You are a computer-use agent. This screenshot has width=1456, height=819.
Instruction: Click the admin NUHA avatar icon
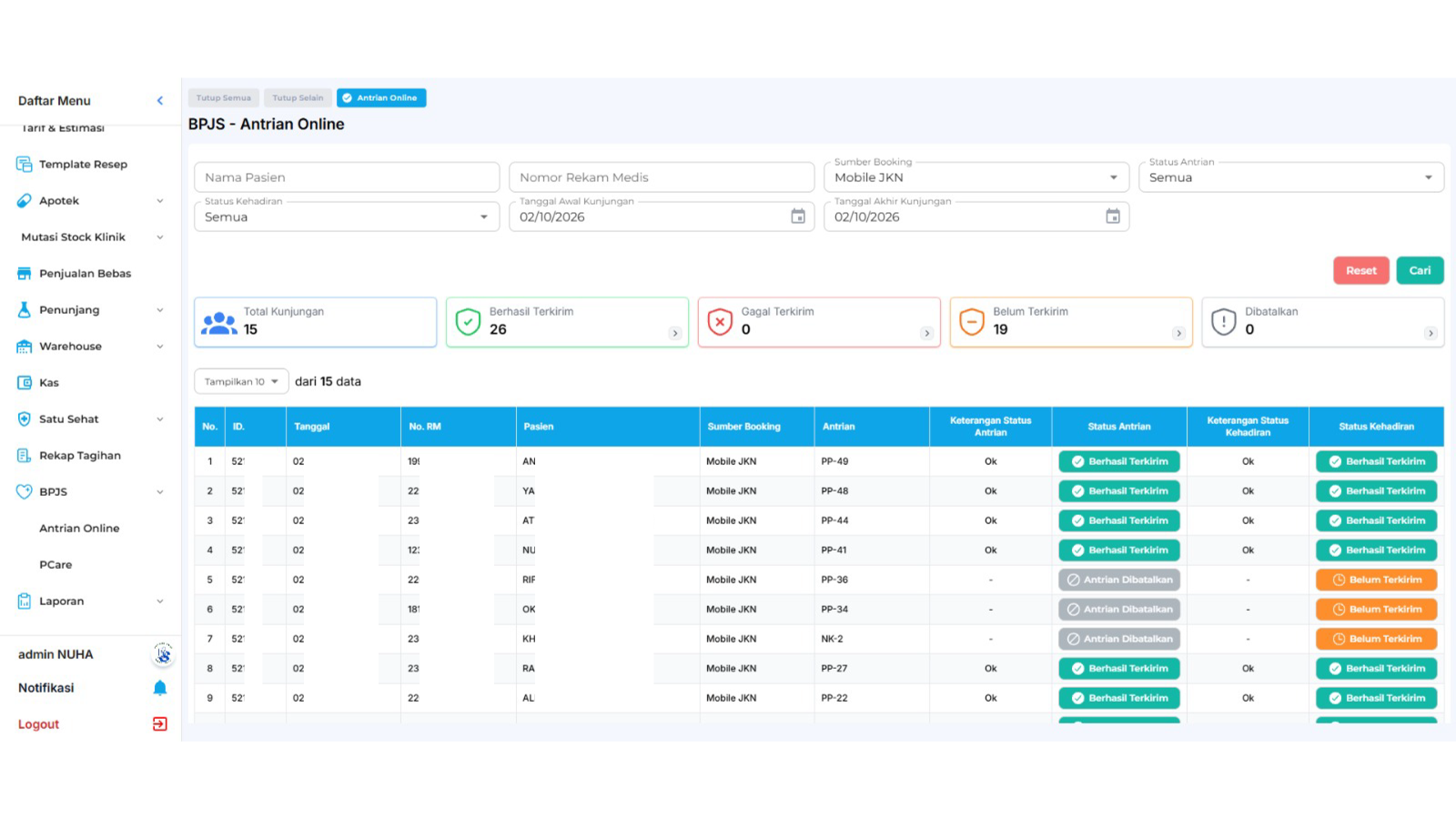[163, 654]
